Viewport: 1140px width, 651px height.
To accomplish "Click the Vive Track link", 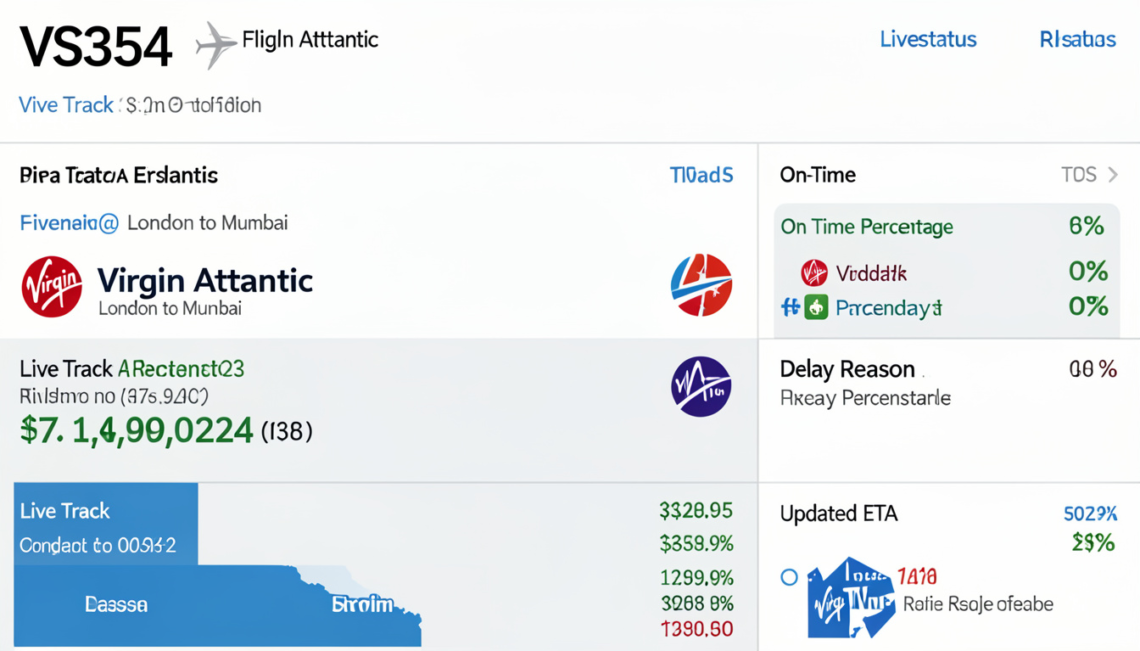I will click(x=65, y=104).
